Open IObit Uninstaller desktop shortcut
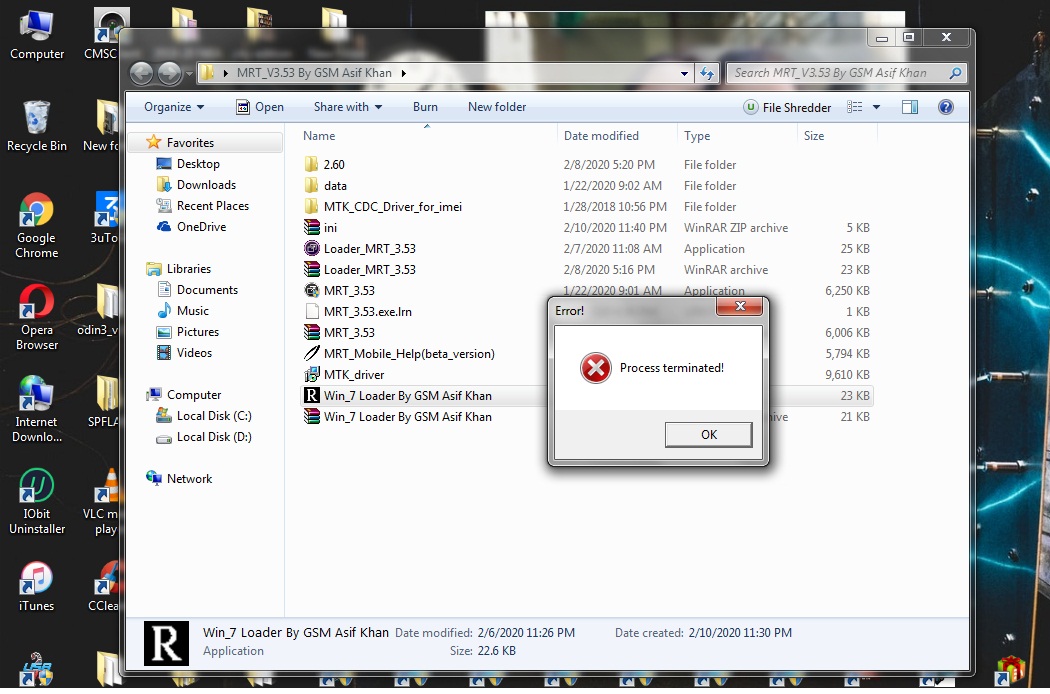This screenshot has width=1050, height=694. click(x=36, y=502)
